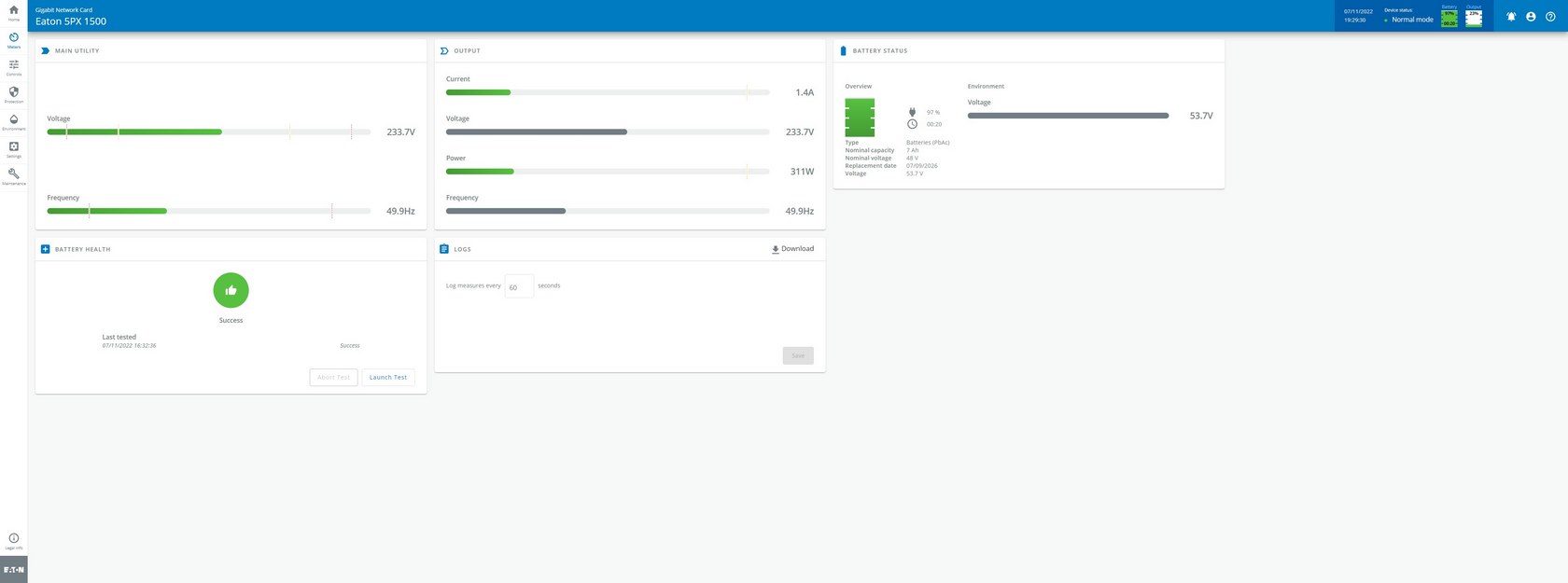Click the header time 19:29:30

pyautogui.click(x=1355, y=20)
